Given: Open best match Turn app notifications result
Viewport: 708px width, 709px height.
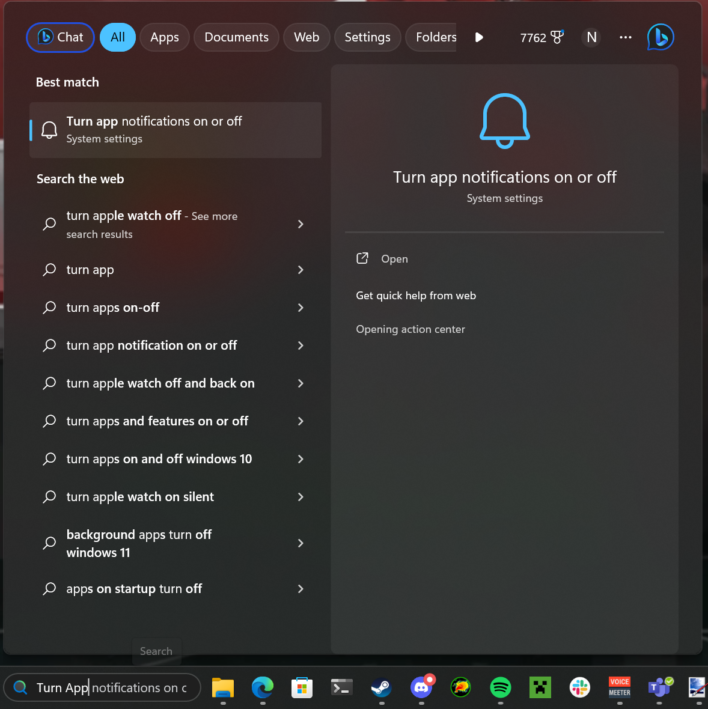Looking at the screenshot, I should click(175, 130).
